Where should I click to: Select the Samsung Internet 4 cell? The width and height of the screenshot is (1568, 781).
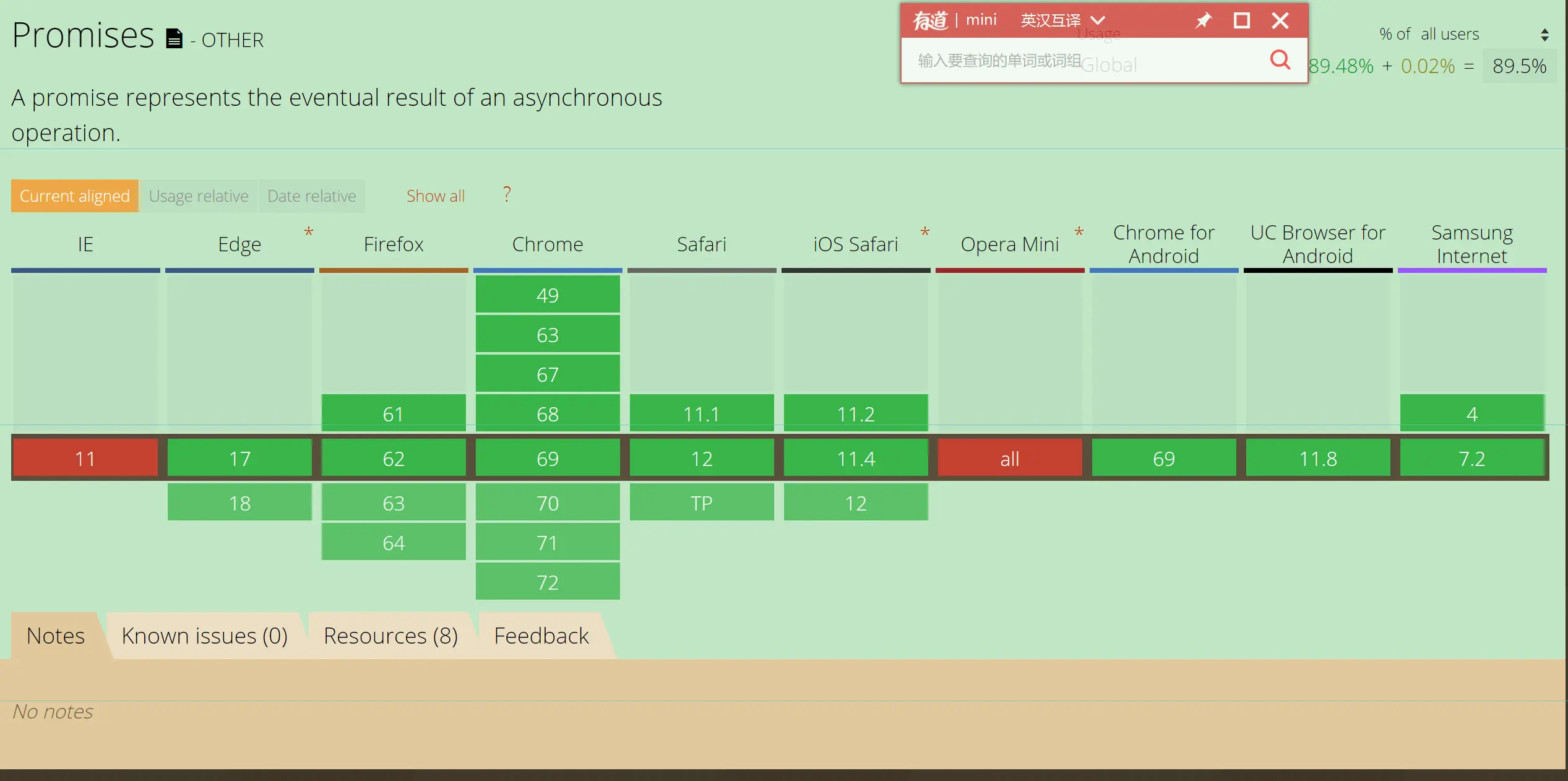click(1472, 413)
